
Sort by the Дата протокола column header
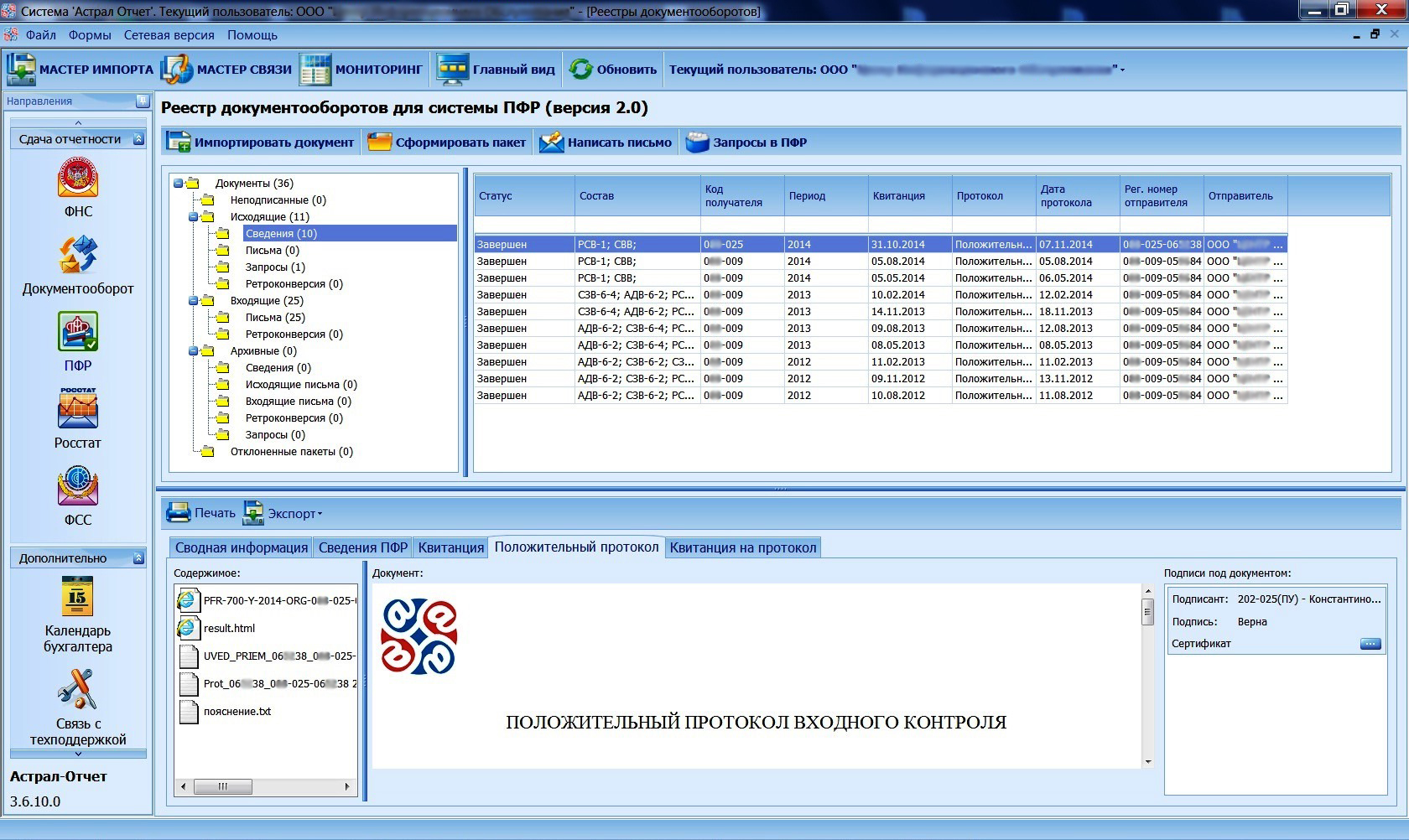[1078, 196]
